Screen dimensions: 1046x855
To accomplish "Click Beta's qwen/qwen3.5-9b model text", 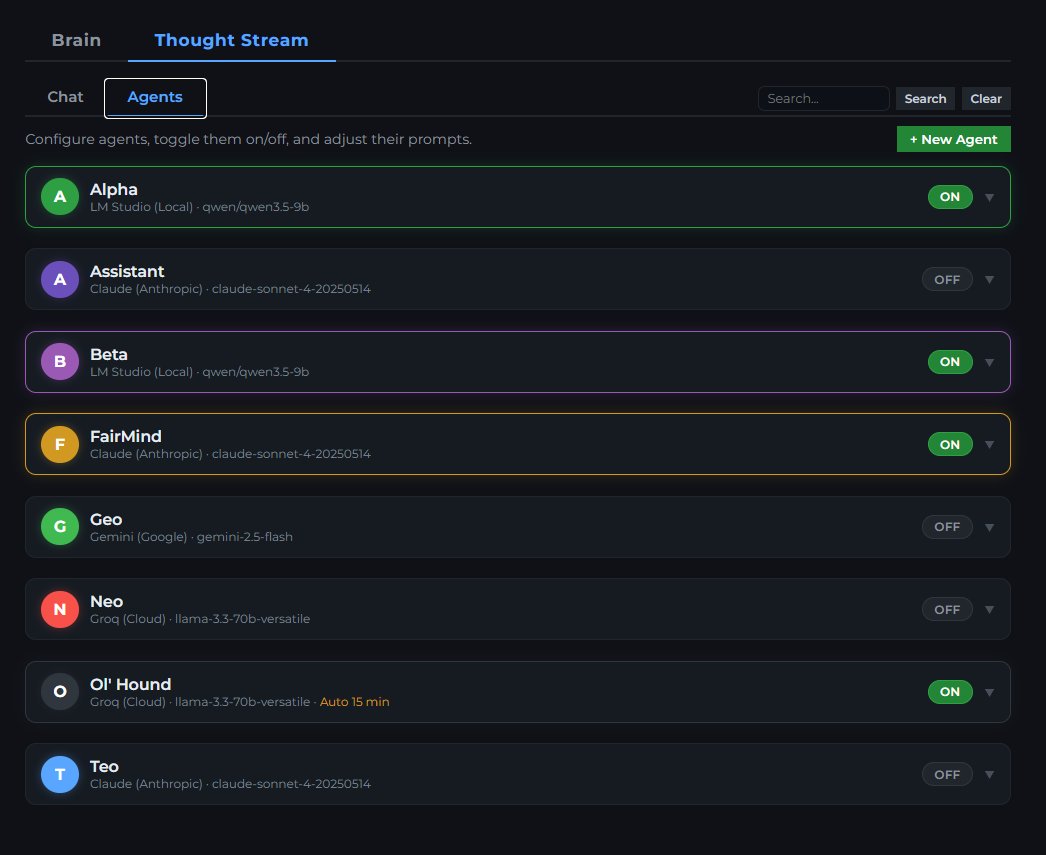I will pos(255,371).
